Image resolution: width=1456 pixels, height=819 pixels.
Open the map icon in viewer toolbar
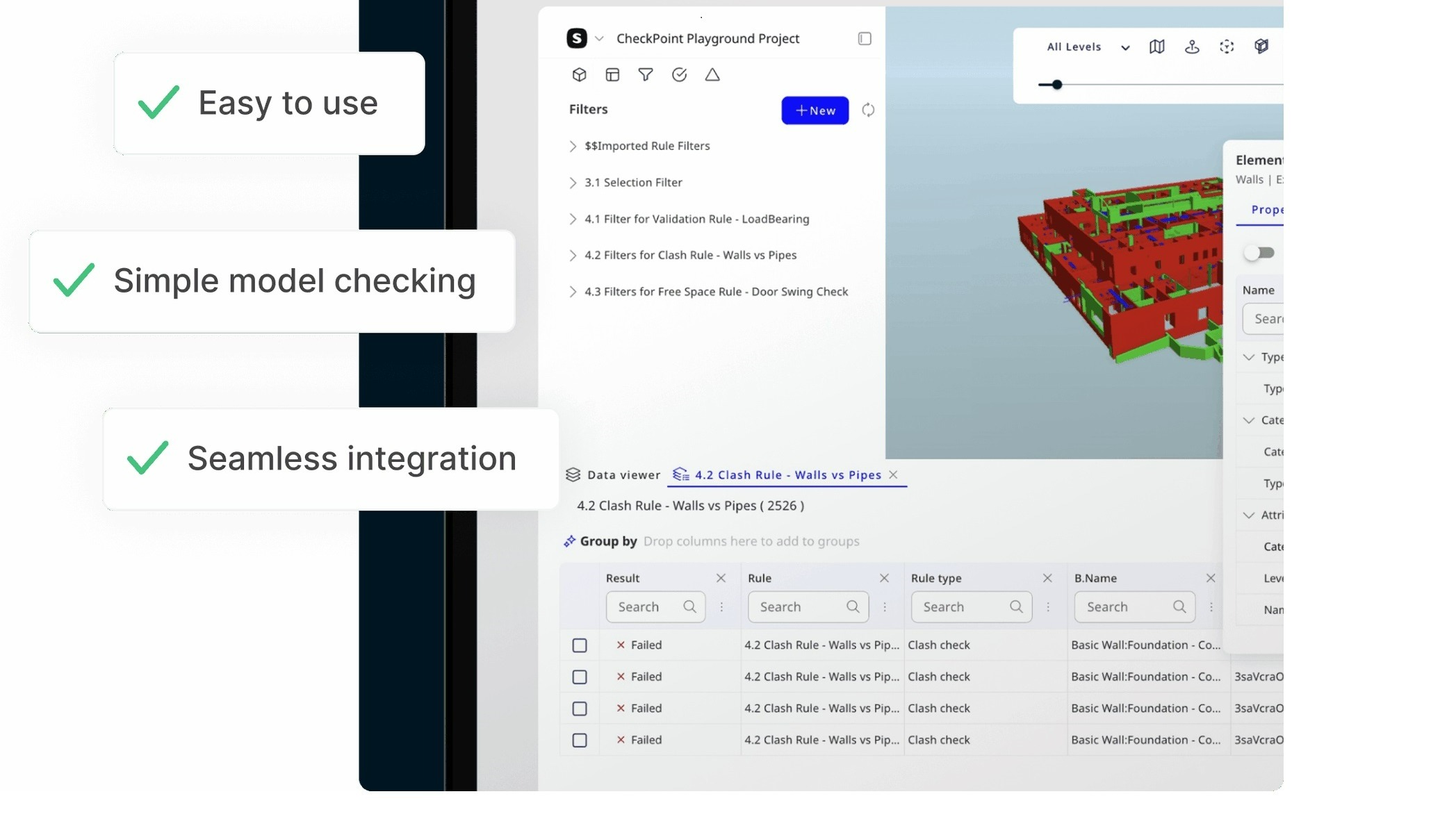click(x=1156, y=47)
